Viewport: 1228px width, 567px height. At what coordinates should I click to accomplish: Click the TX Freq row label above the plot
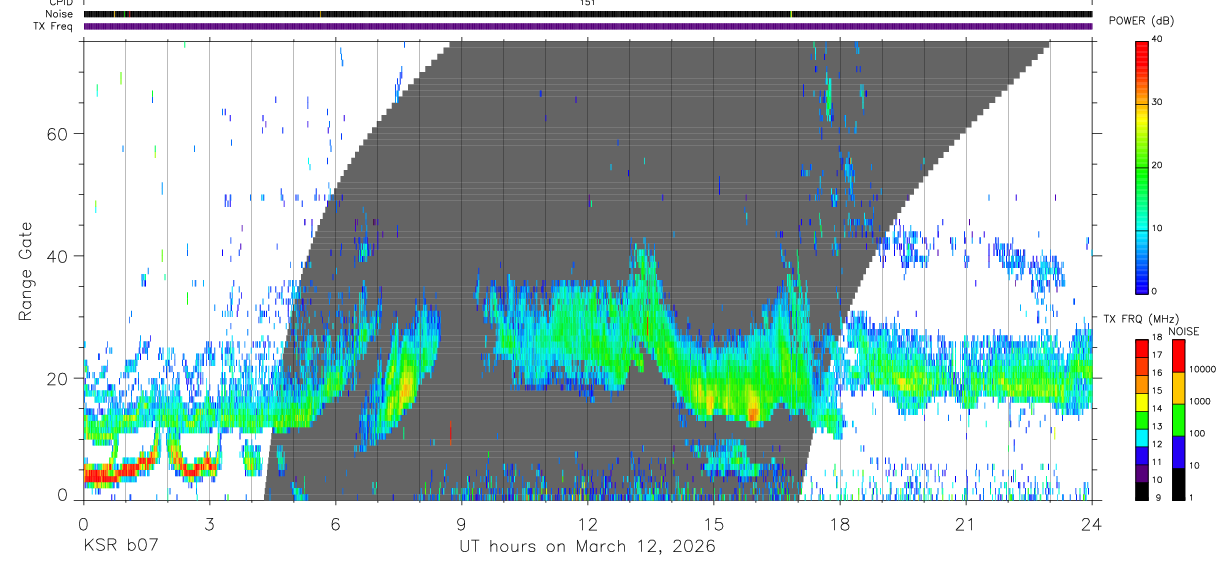pyautogui.click(x=54, y=25)
